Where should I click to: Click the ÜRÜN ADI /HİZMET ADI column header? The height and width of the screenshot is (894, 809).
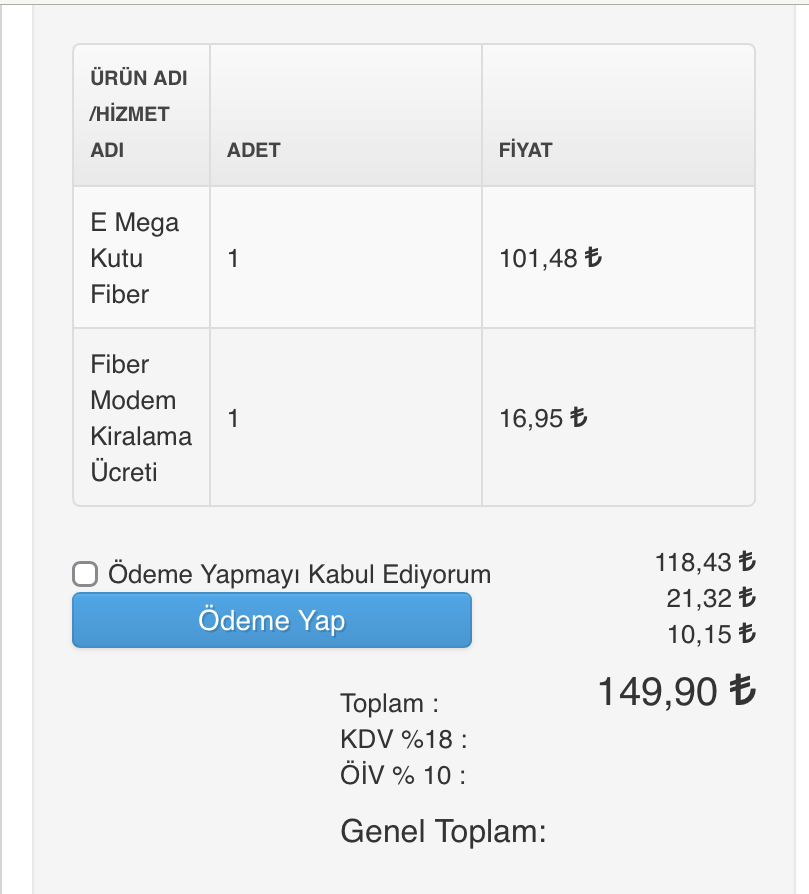(139, 114)
